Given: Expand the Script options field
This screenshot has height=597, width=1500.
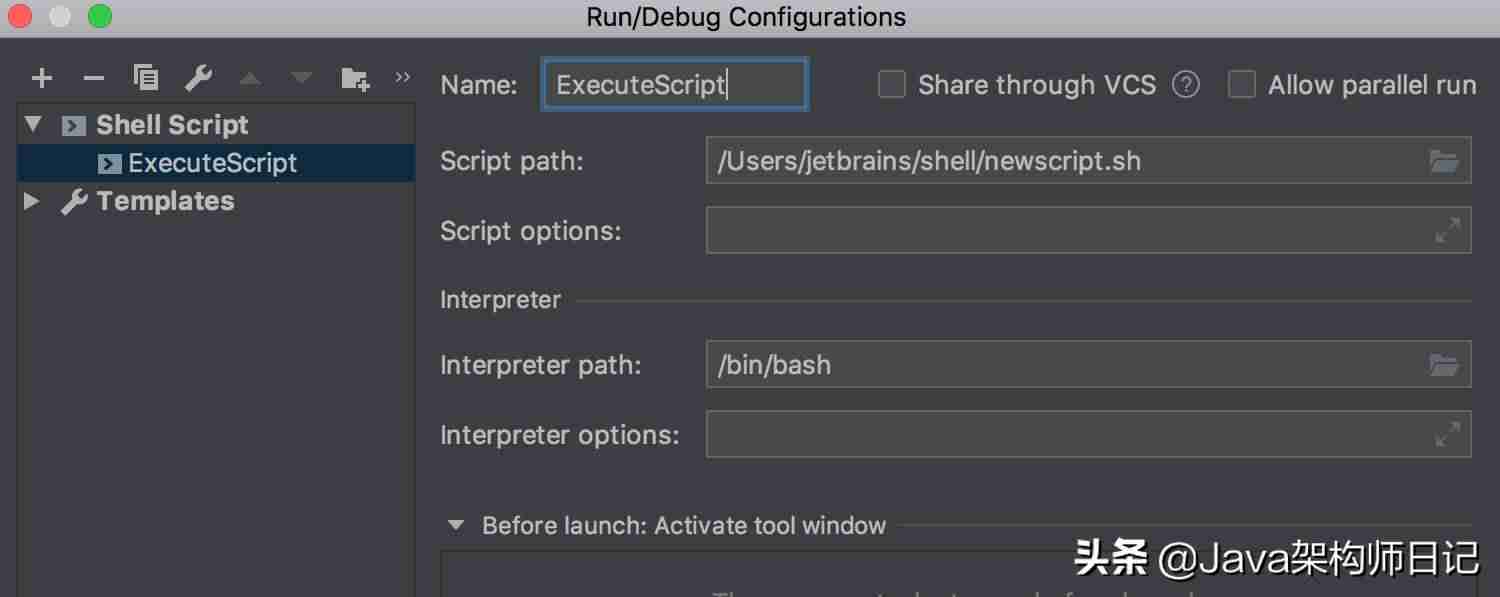Looking at the screenshot, I should 1447,231.
